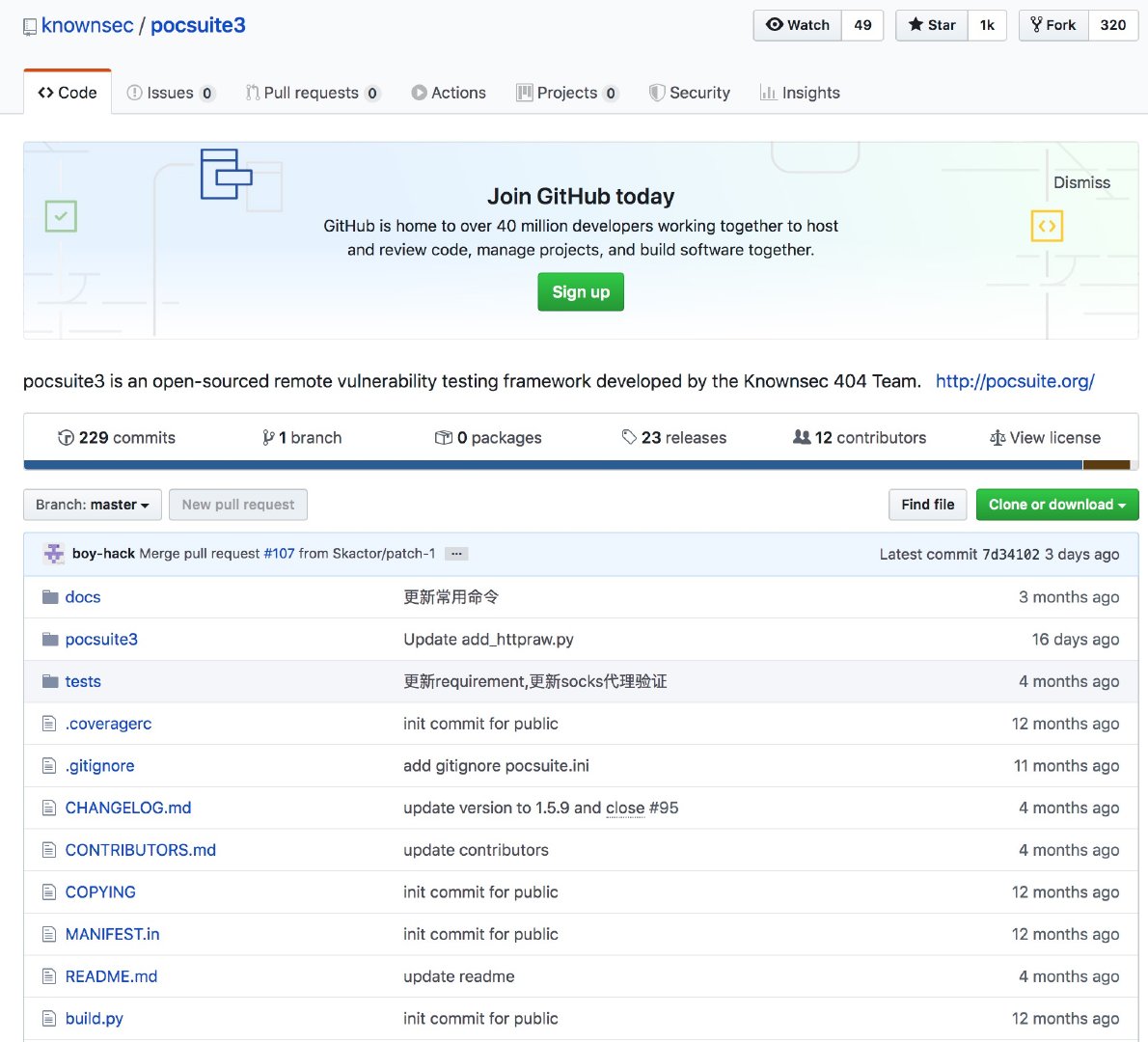This screenshot has height=1042, width=1148.
Task: Dismiss the Join GitHub banner
Action: [x=1081, y=182]
